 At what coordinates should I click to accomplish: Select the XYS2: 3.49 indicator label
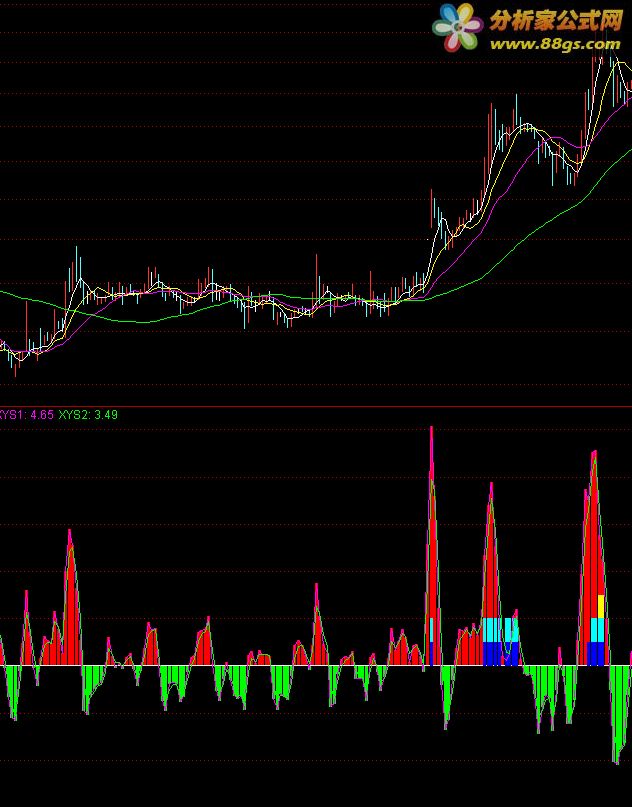point(88,415)
